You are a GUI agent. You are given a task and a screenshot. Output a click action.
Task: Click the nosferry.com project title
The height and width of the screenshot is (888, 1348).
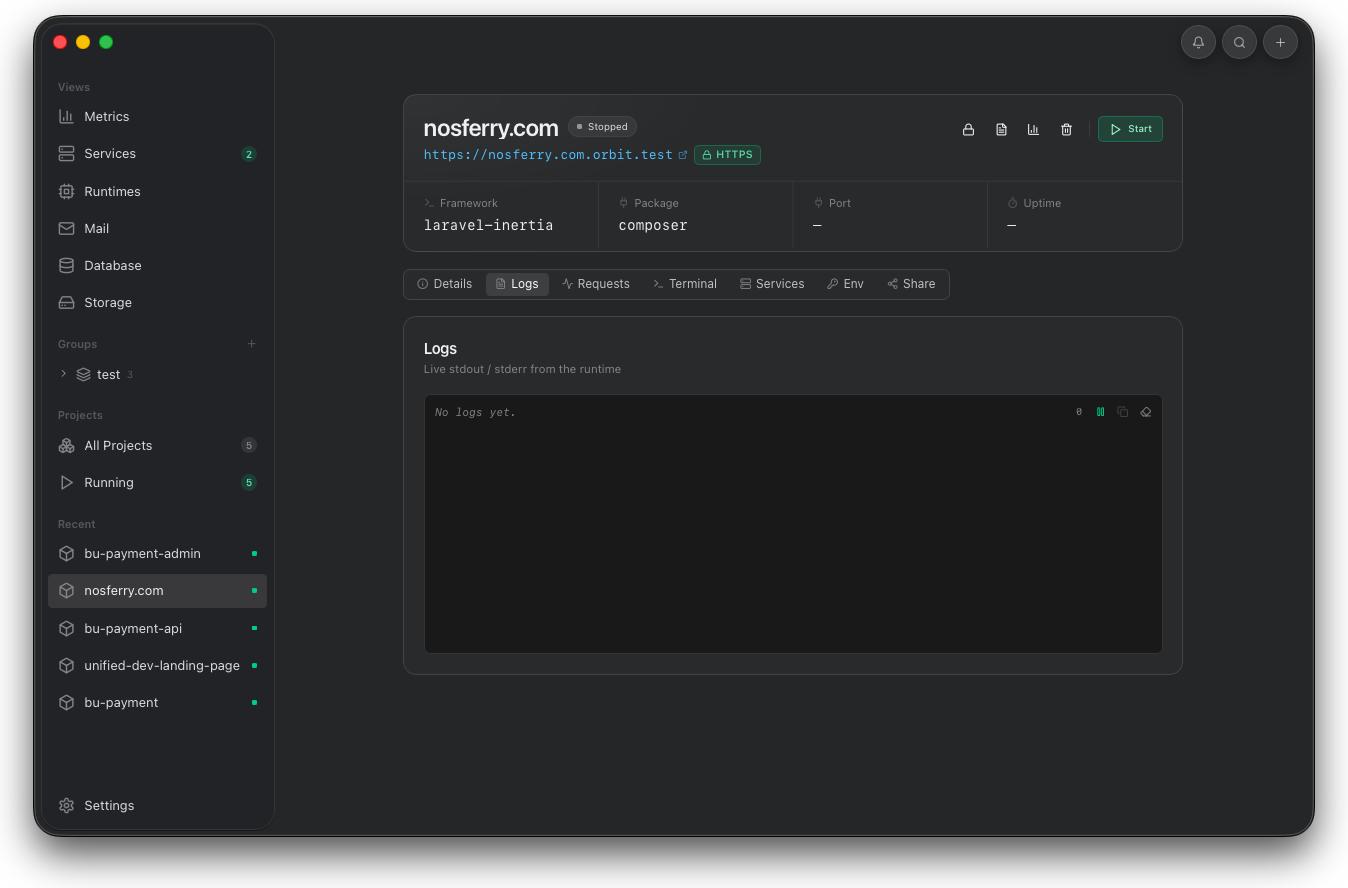point(491,128)
